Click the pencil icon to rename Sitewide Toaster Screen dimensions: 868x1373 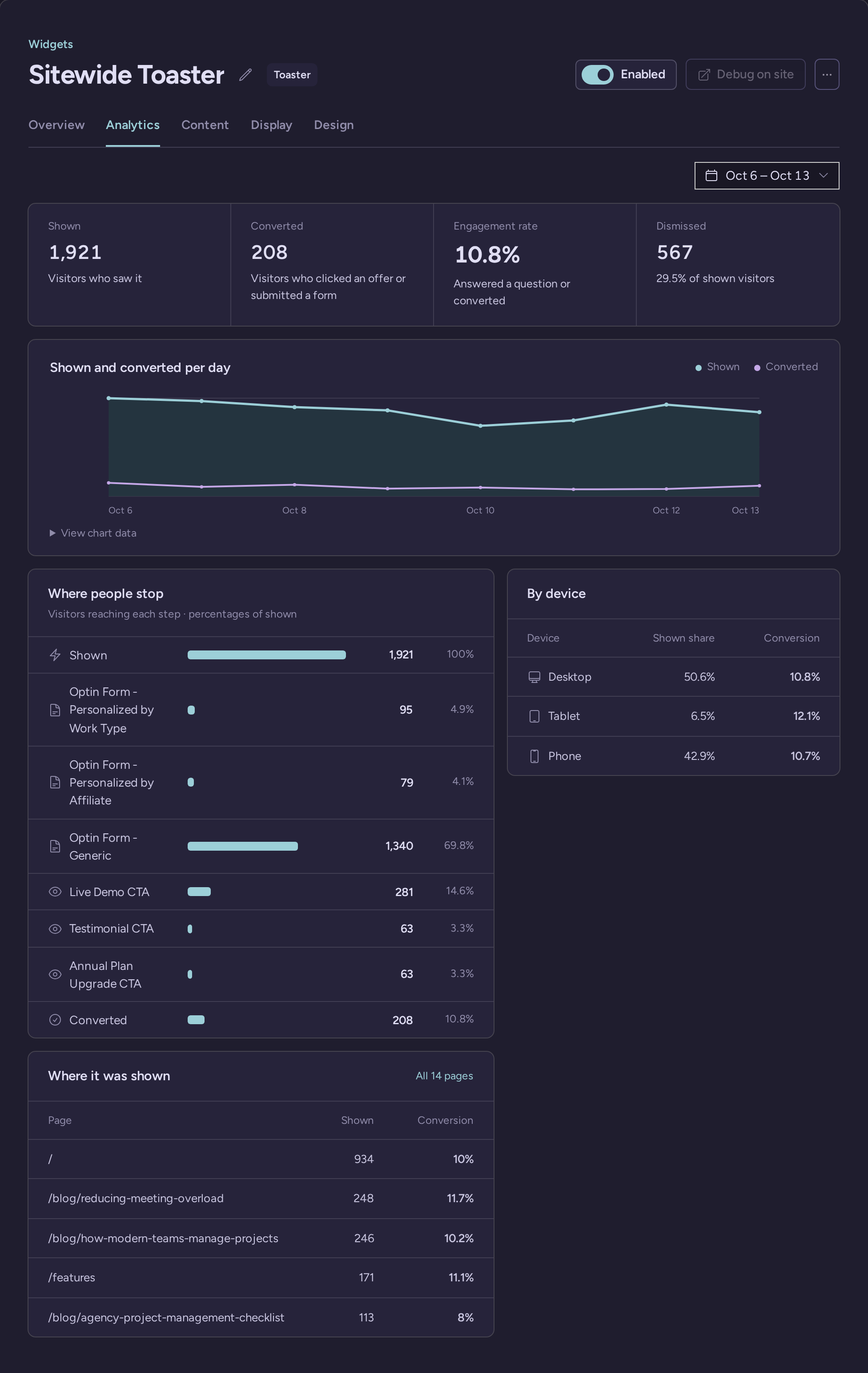(x=245, y=75)
